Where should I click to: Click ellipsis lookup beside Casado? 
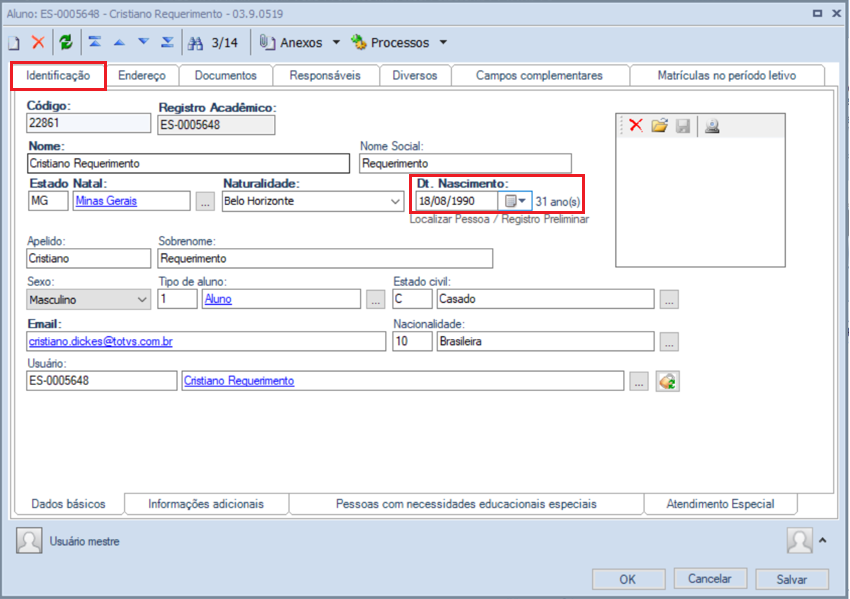pos(669,299)
